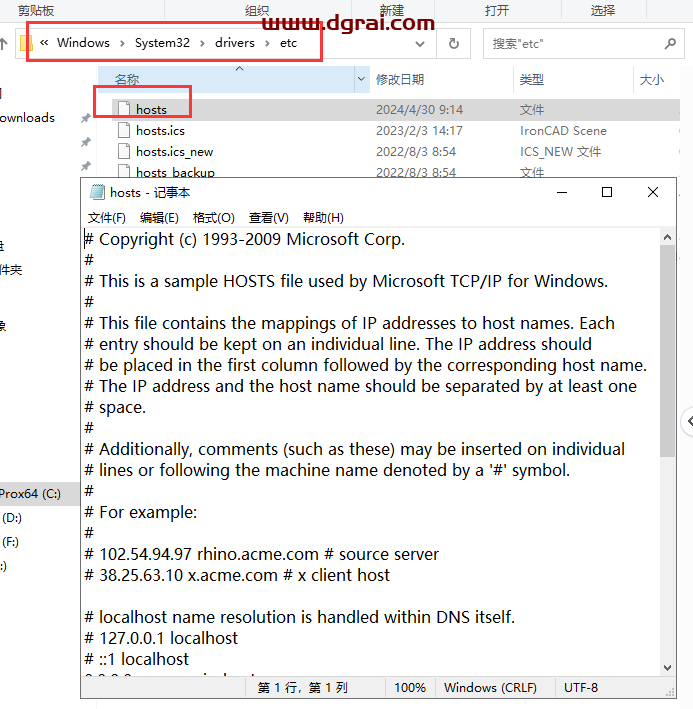Click the 102.54.94.97 rhino.acme.com line

click(x=261, y=554)
